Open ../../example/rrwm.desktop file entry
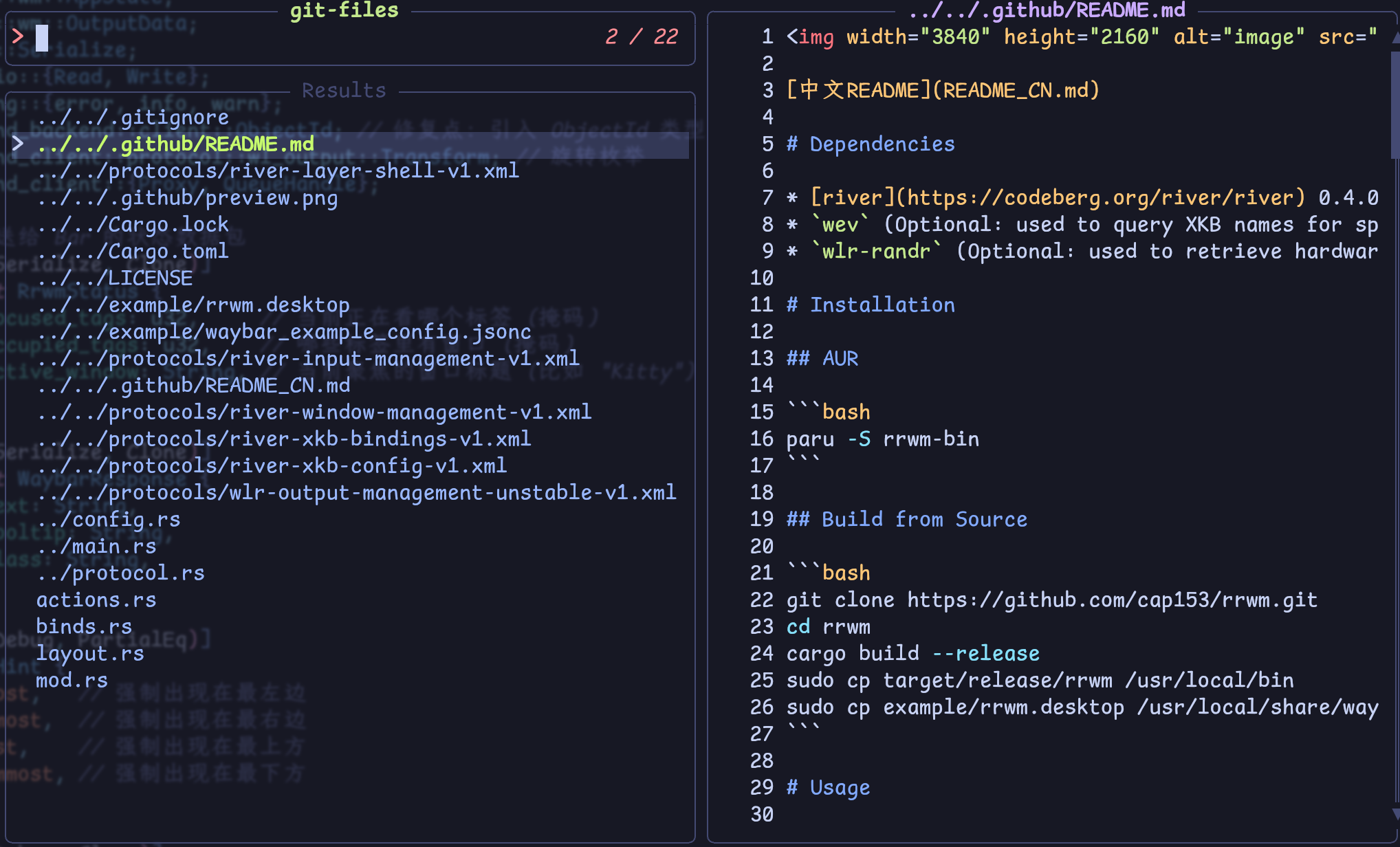 click(194, 305)
